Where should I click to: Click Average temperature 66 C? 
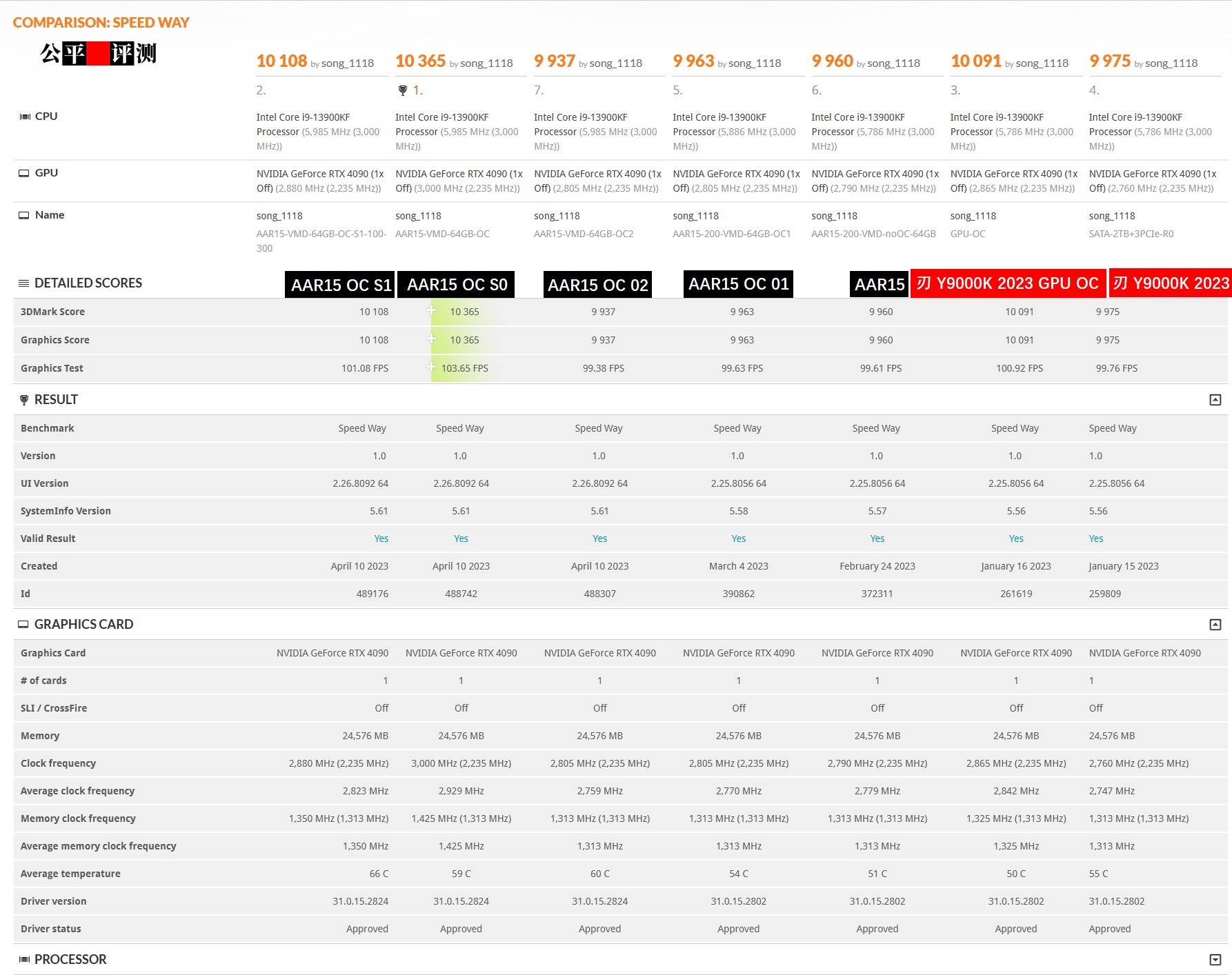[x=379, y=874]
